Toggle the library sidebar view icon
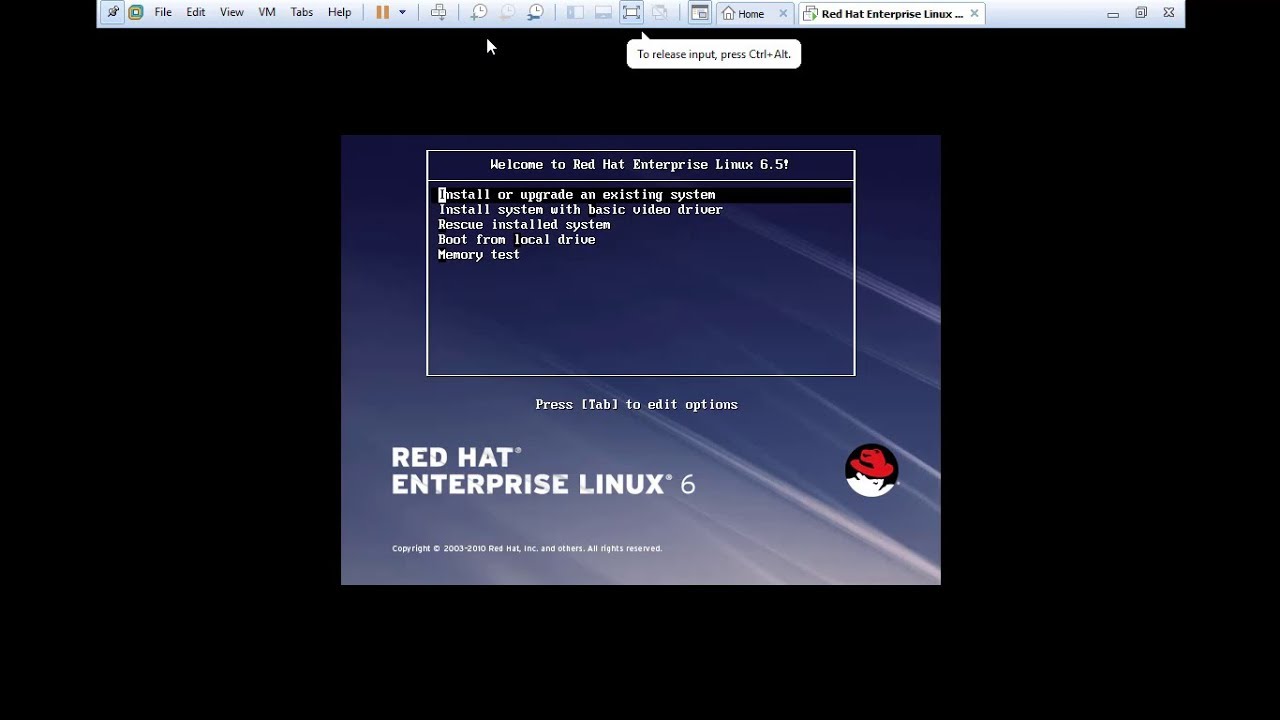Screen dimensions: 1280x720 [575, 13]
